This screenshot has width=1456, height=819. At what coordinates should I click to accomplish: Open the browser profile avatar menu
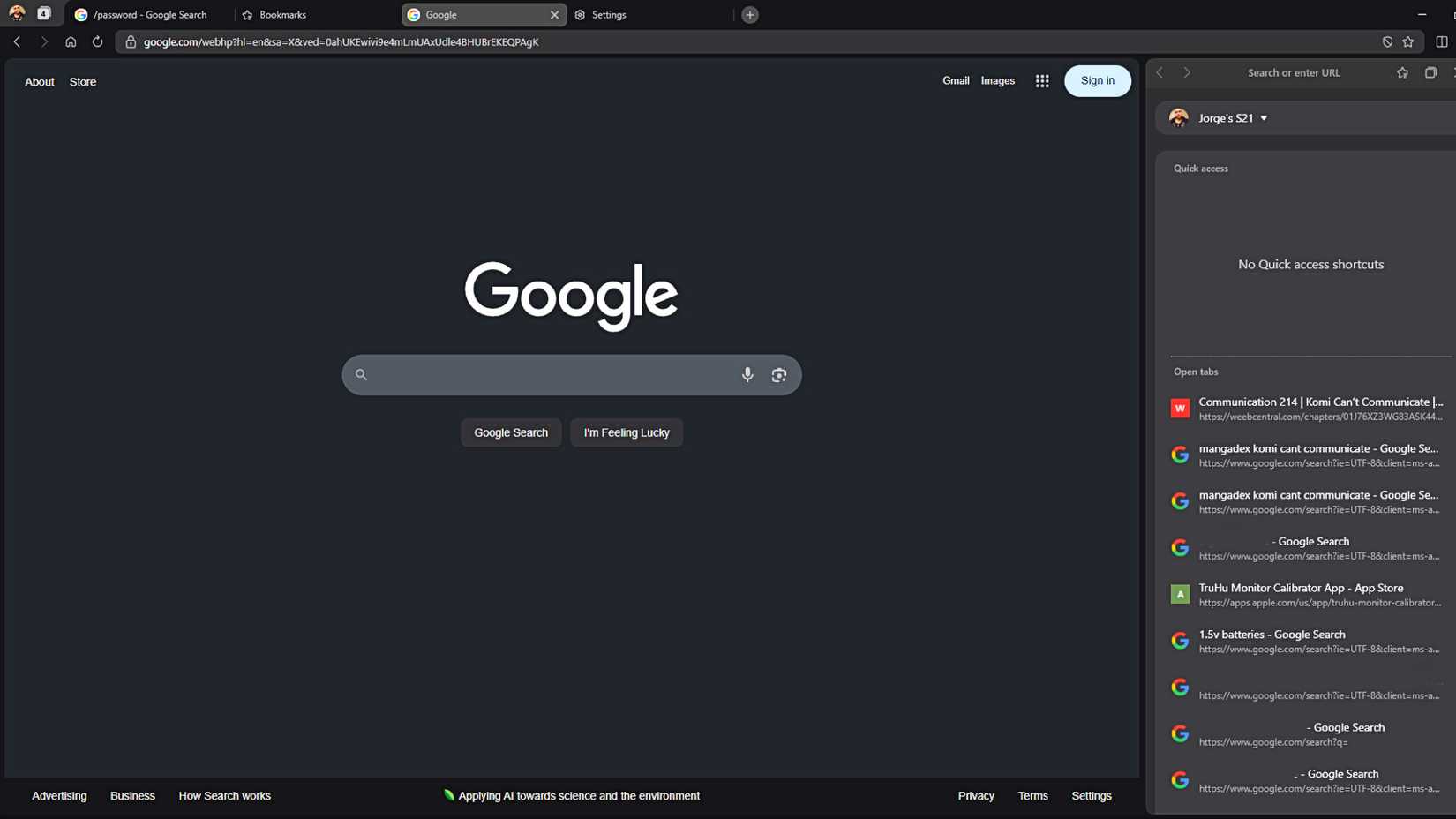pos(17,13)
